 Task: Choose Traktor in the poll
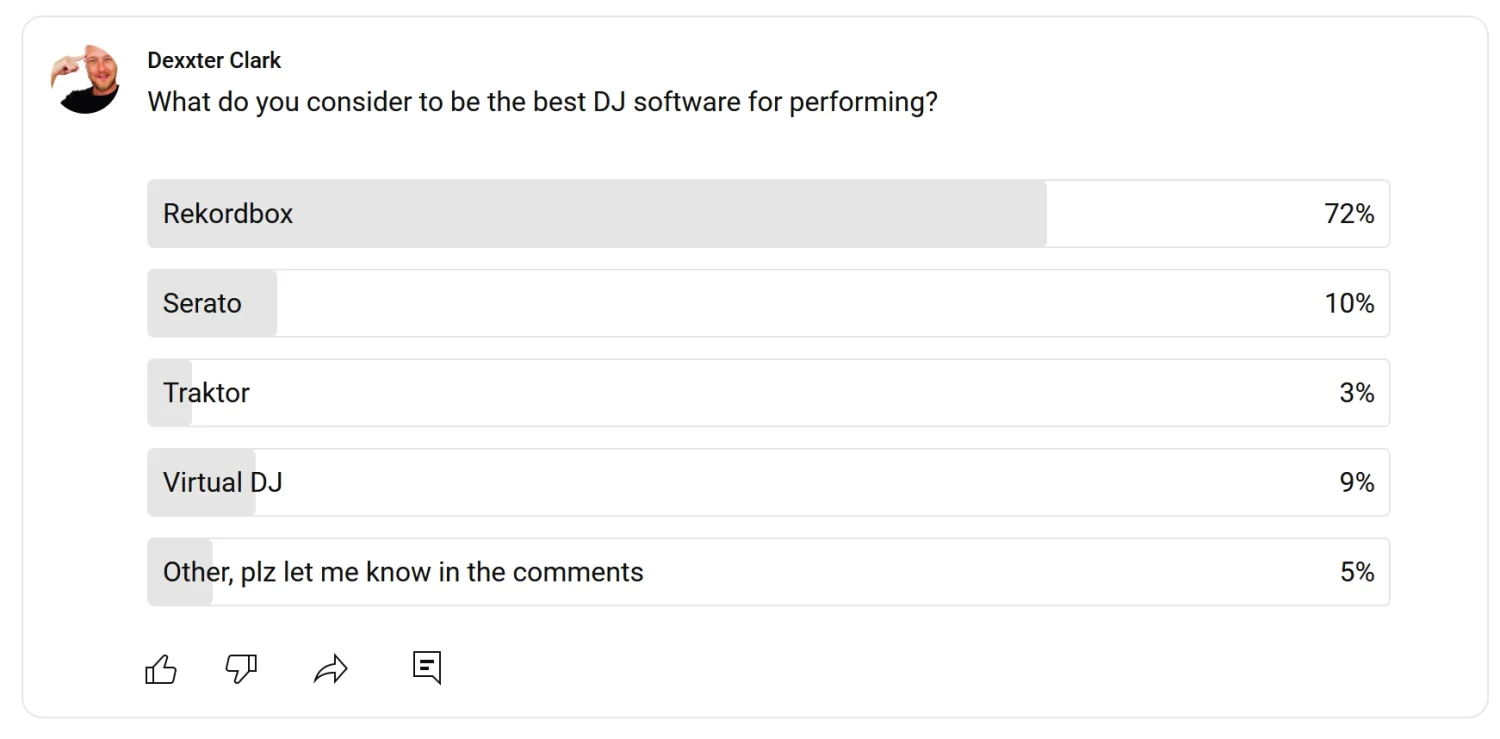tap(768, 393)
